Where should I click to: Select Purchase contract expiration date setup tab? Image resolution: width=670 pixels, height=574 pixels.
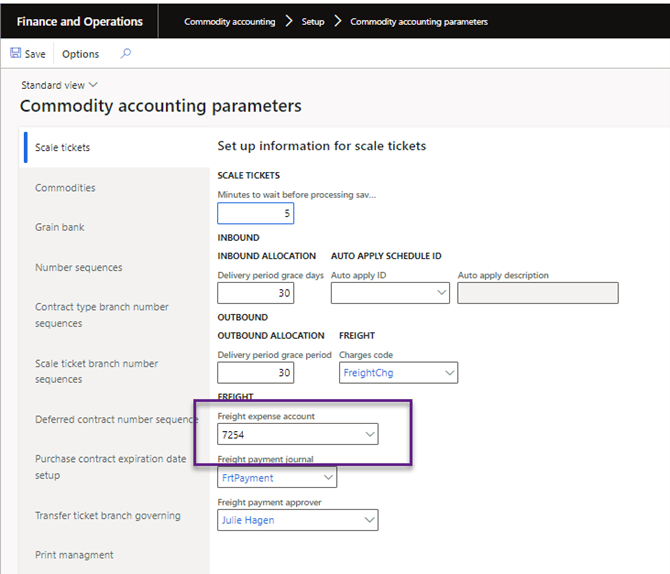coord(110,467)
